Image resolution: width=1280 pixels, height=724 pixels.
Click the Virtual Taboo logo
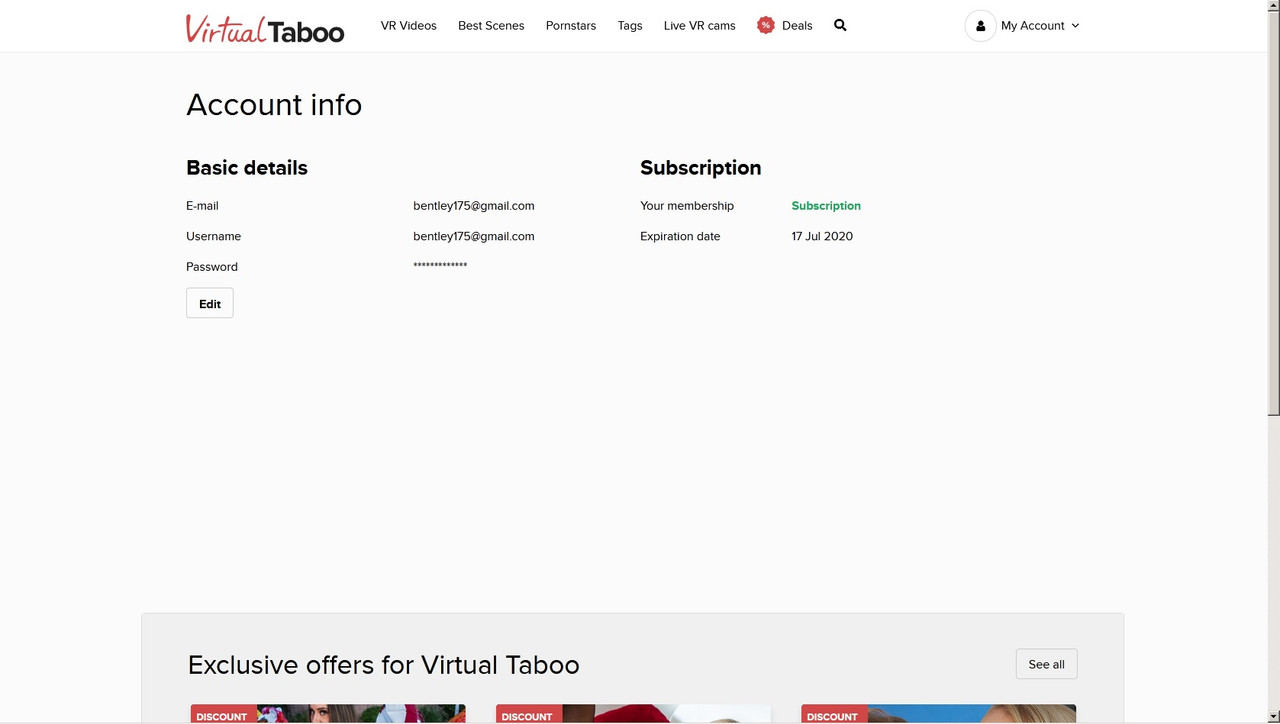coord(265,28)
